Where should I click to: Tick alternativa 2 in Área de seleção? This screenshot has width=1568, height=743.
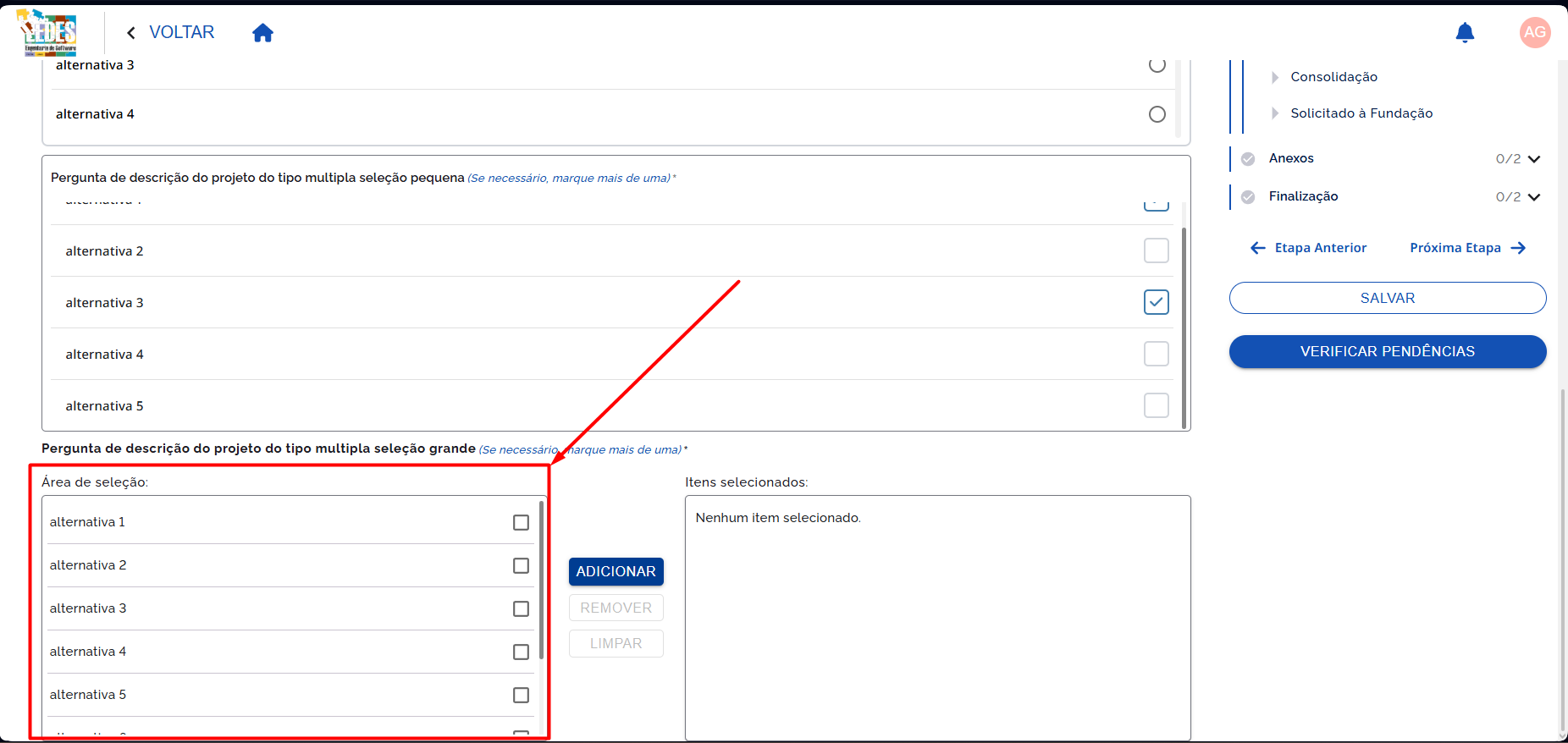(521, 566)
